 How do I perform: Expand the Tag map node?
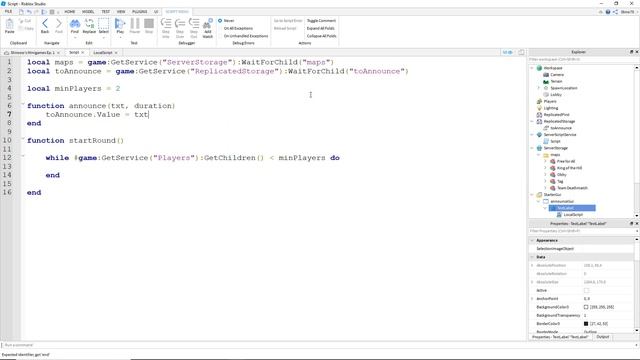(x=545, y=181)
